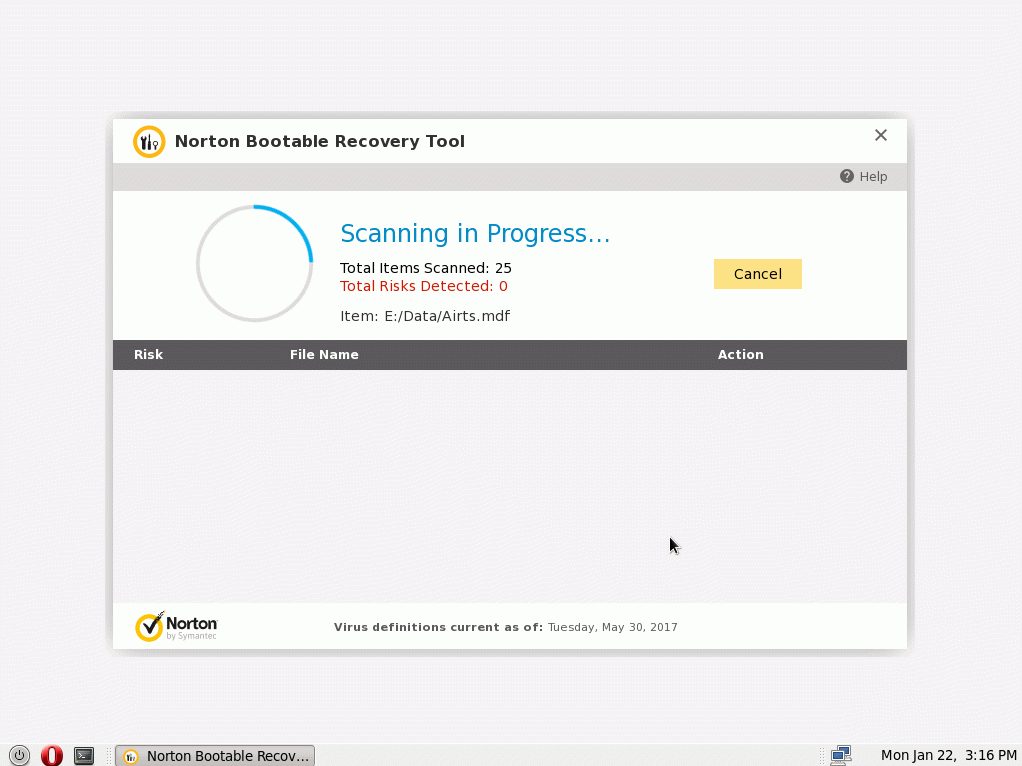The width and height of the screenshot is (1022, 766).
Task: Click the item path E:/Data/Airts.mdf
Action: pyautogui.click(x=447, y=316)
